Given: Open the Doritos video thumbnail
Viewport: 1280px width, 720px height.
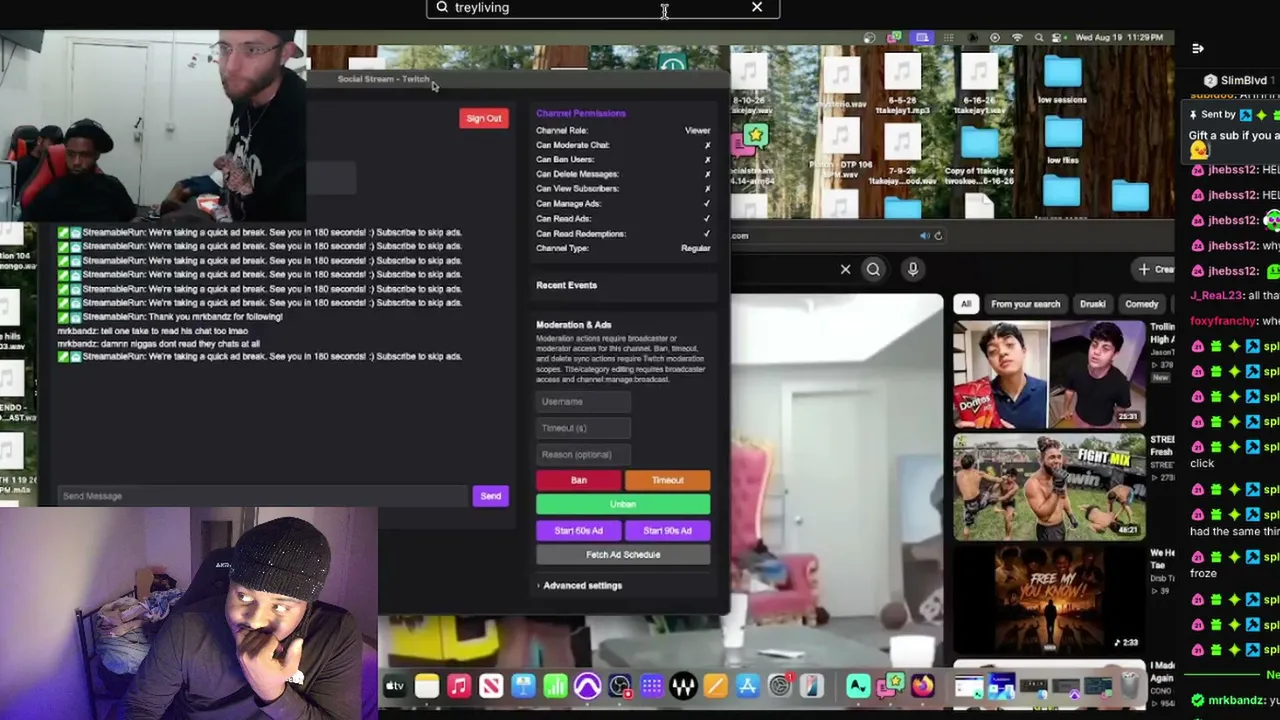Looking at the screenshot, I should [1049, 375].
